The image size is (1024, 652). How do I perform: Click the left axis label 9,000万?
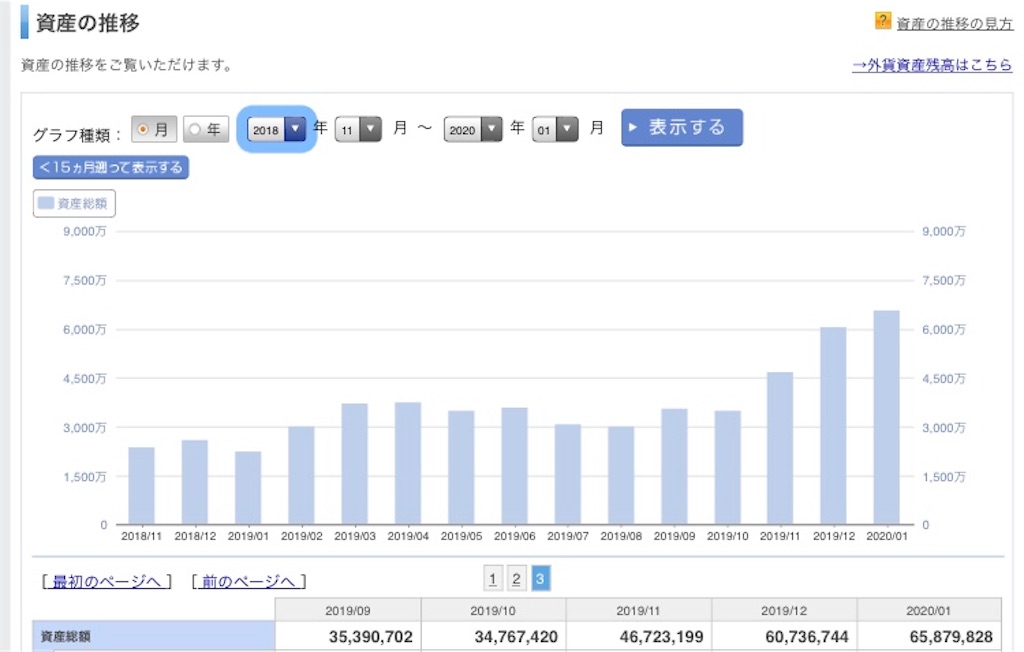[84, 231]
